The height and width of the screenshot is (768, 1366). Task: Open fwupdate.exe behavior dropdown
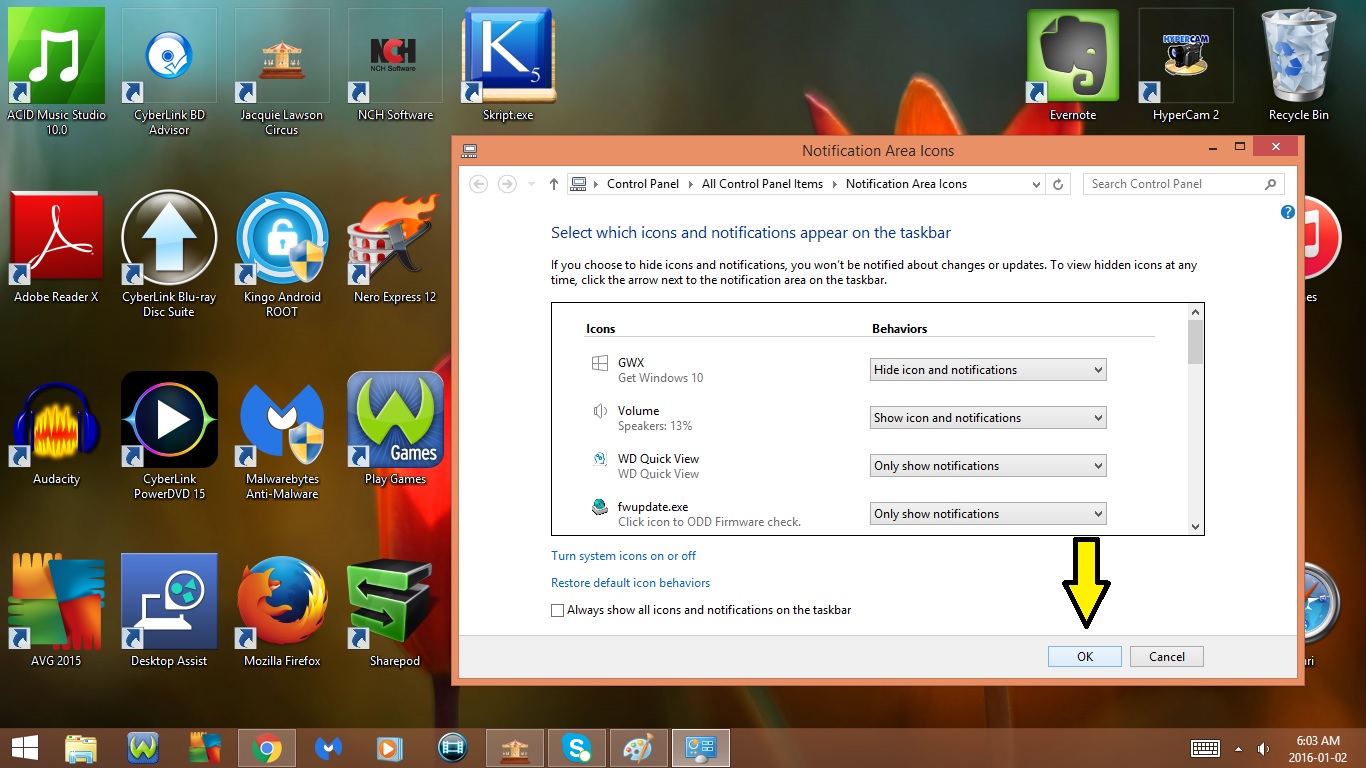tap(988, 514)
